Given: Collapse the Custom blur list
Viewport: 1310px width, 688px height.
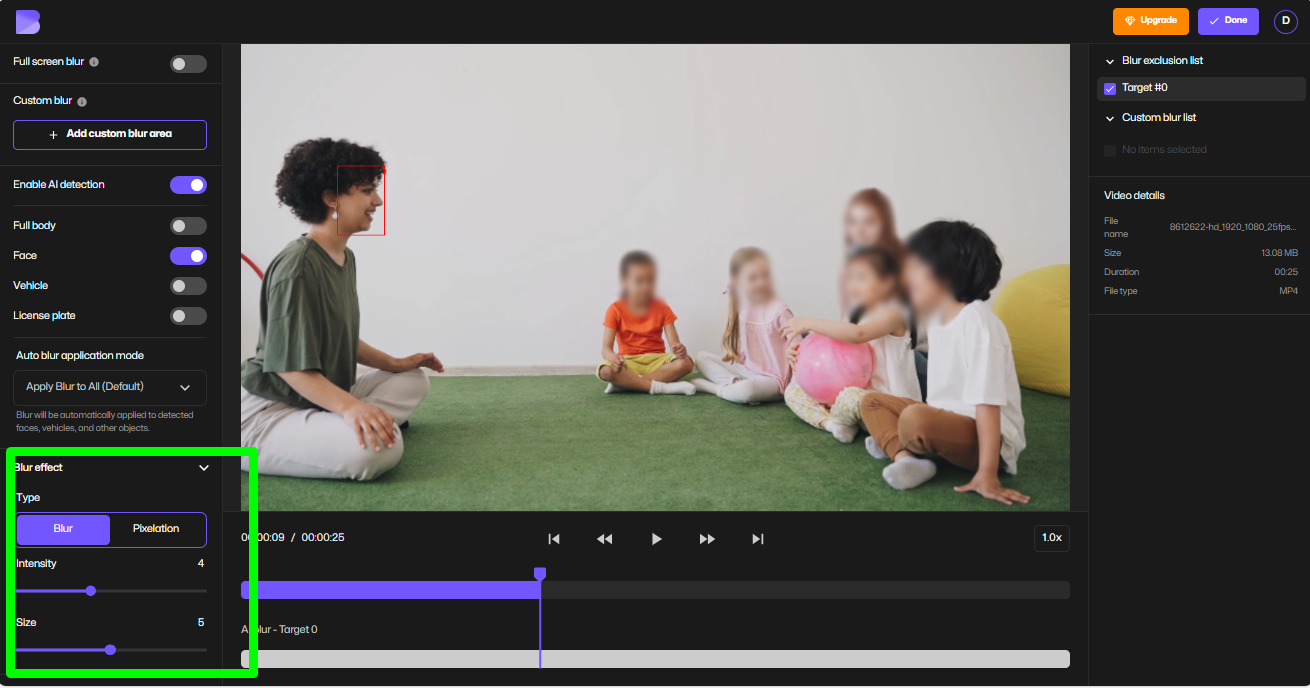Looking at the screenshot, I should point(1110,118).
